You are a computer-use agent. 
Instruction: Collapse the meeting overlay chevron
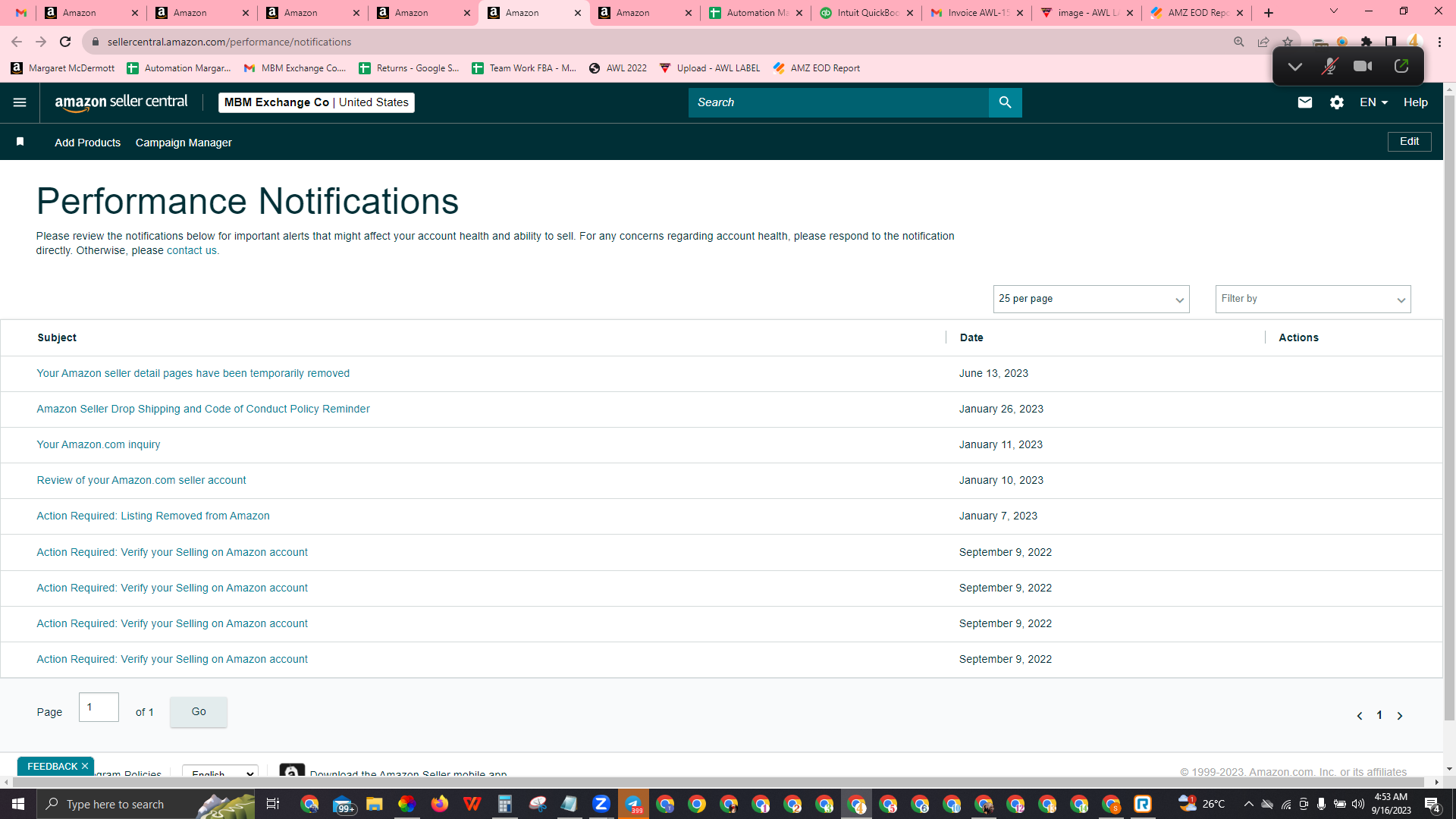click(1295, 67)
